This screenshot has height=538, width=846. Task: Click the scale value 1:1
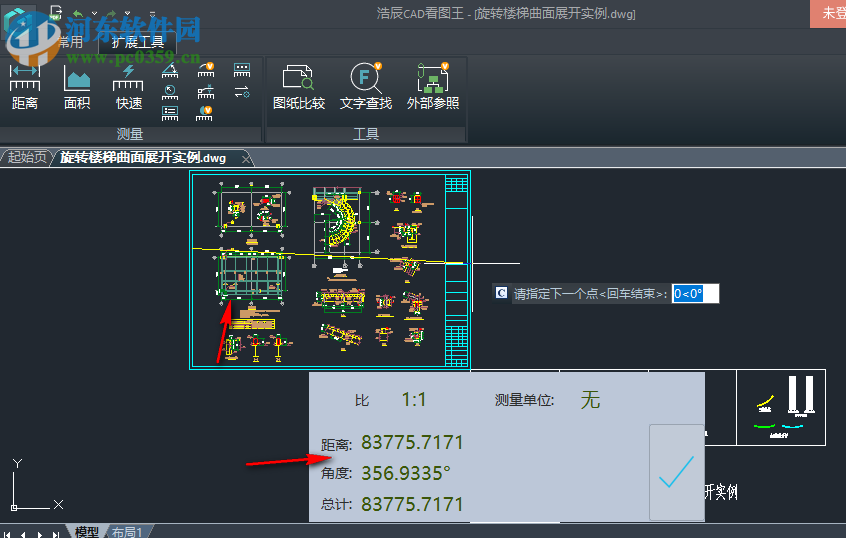pyautogui.click(x=414, y=399)
